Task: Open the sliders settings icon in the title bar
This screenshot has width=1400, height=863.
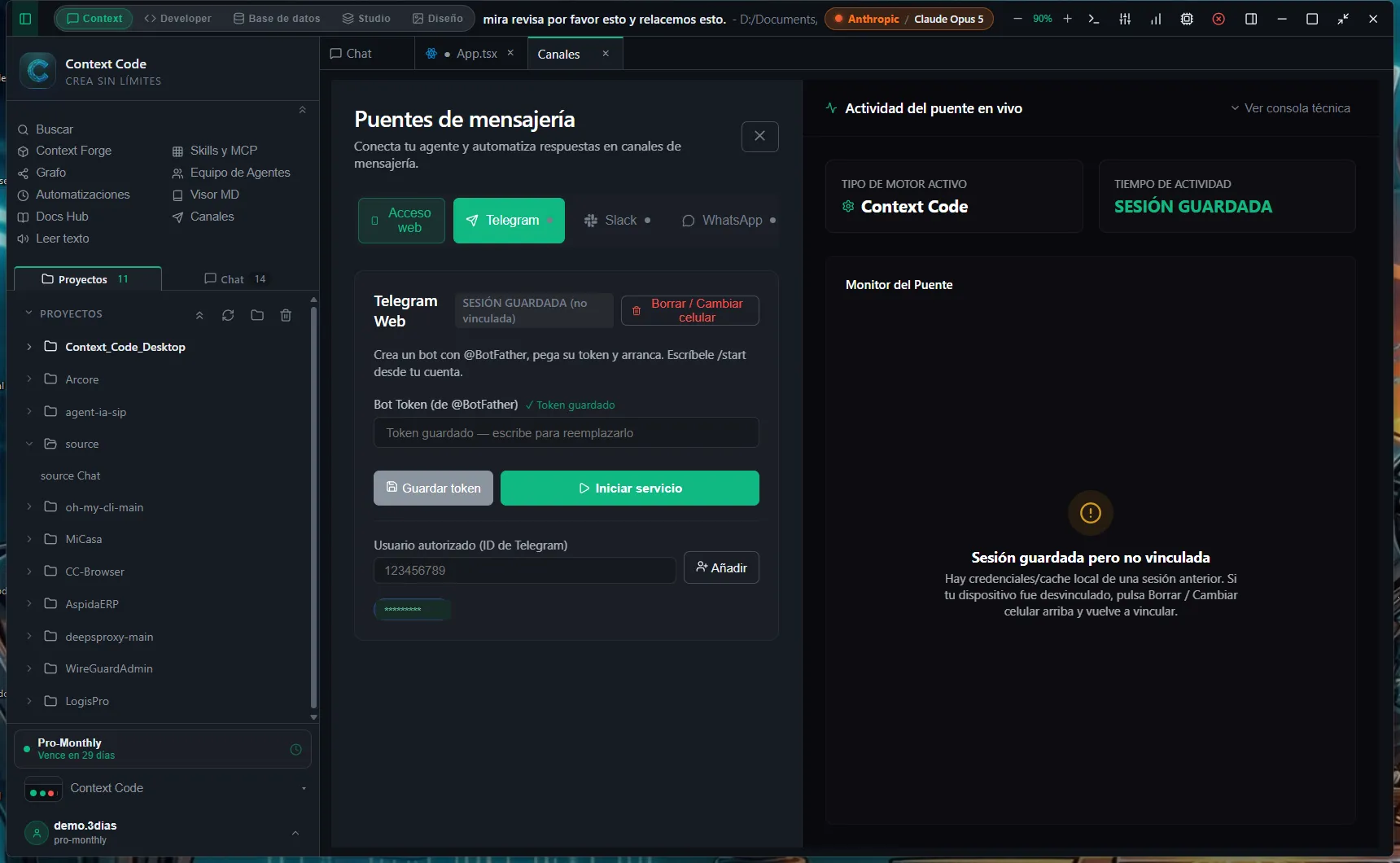Action: pos(1125,19)
